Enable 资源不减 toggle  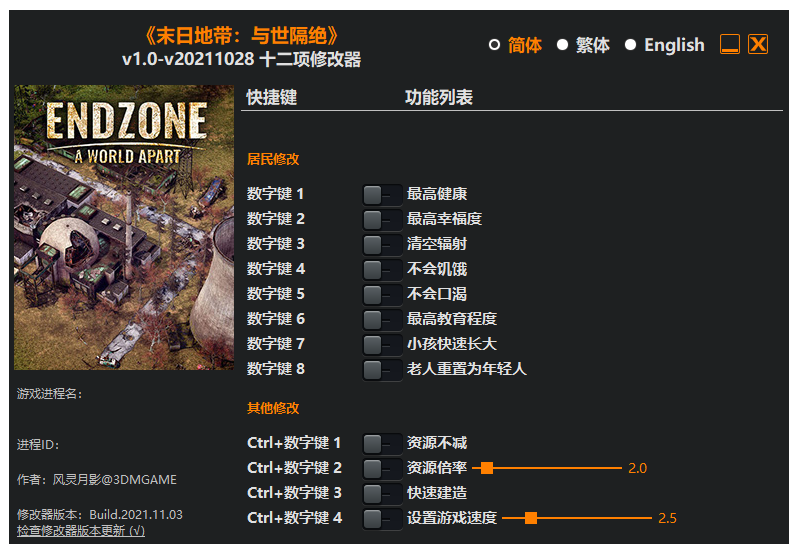pyautogui.click(x=382, y=444)
